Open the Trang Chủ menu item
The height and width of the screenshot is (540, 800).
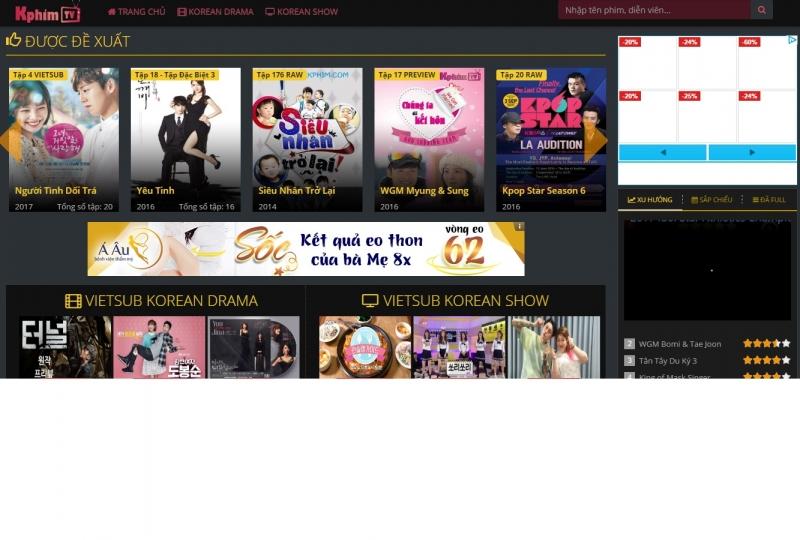coord(137,12)
